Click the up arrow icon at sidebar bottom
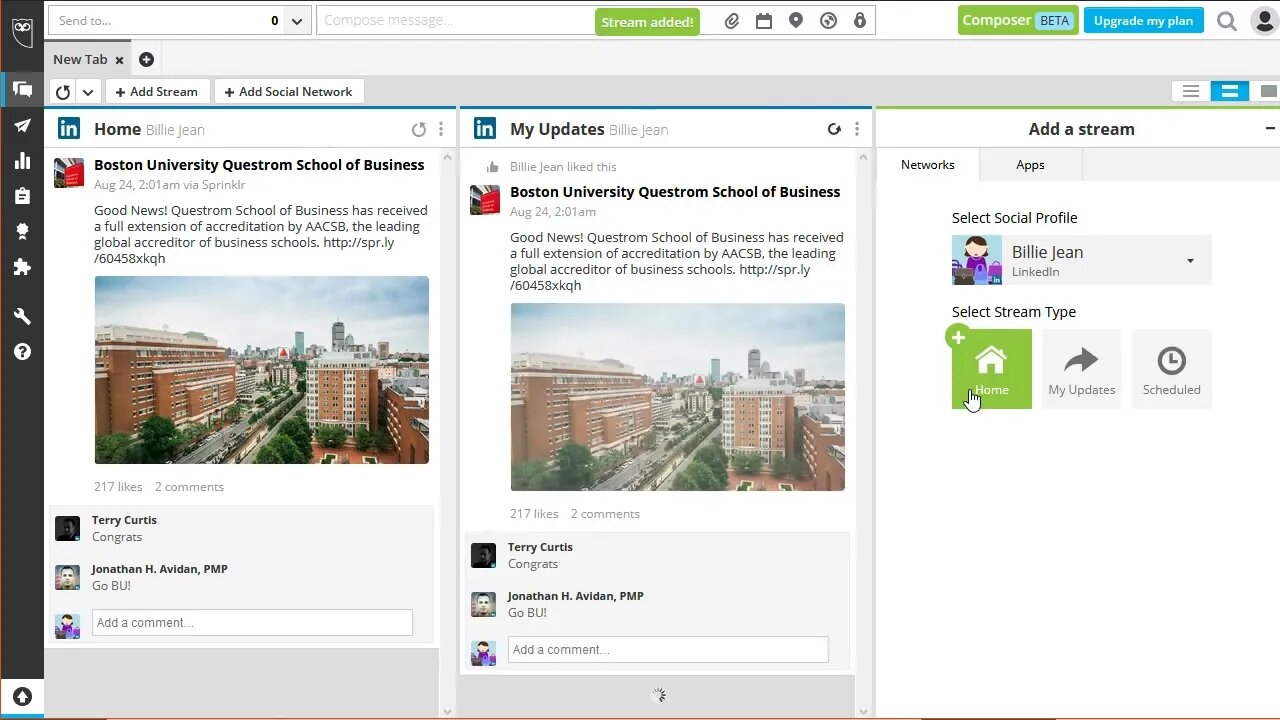This screenshot has width=1280, height=720. point(22,697)
